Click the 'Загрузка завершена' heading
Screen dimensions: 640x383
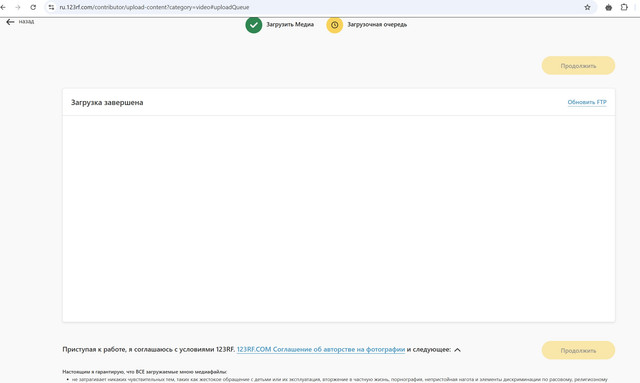pyautogui.click(x=107, y=102)
